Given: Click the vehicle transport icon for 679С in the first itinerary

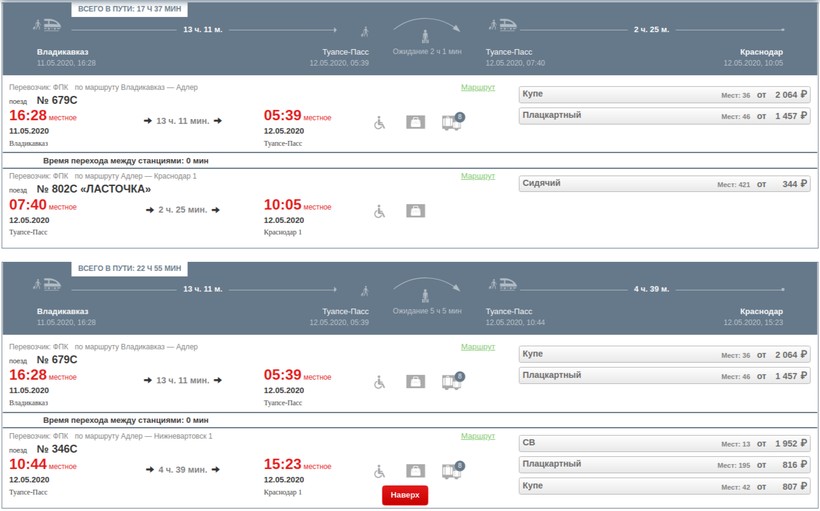Looking at the screenshot, I should pyautogui.click(x=452, y=122).
